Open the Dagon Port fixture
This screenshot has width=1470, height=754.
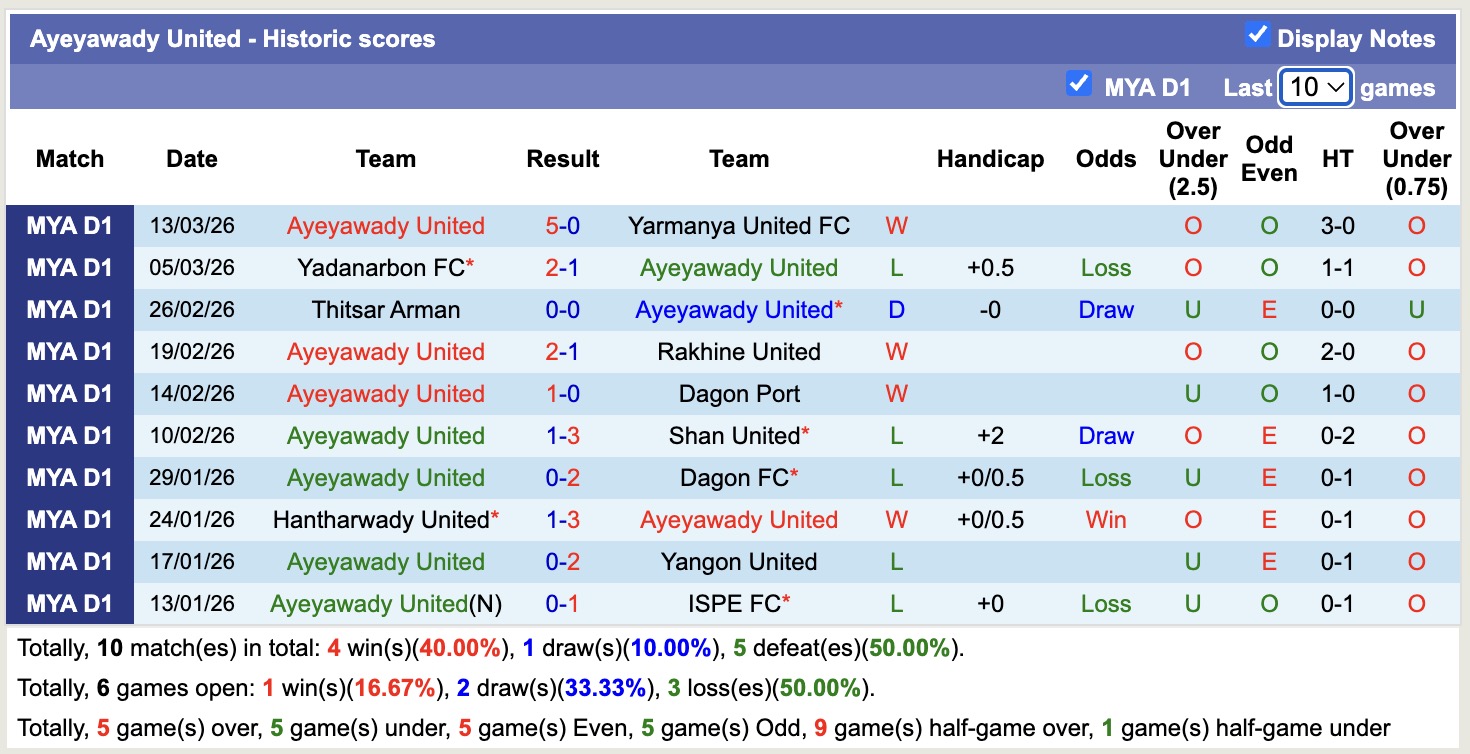[x=739, y=393]
